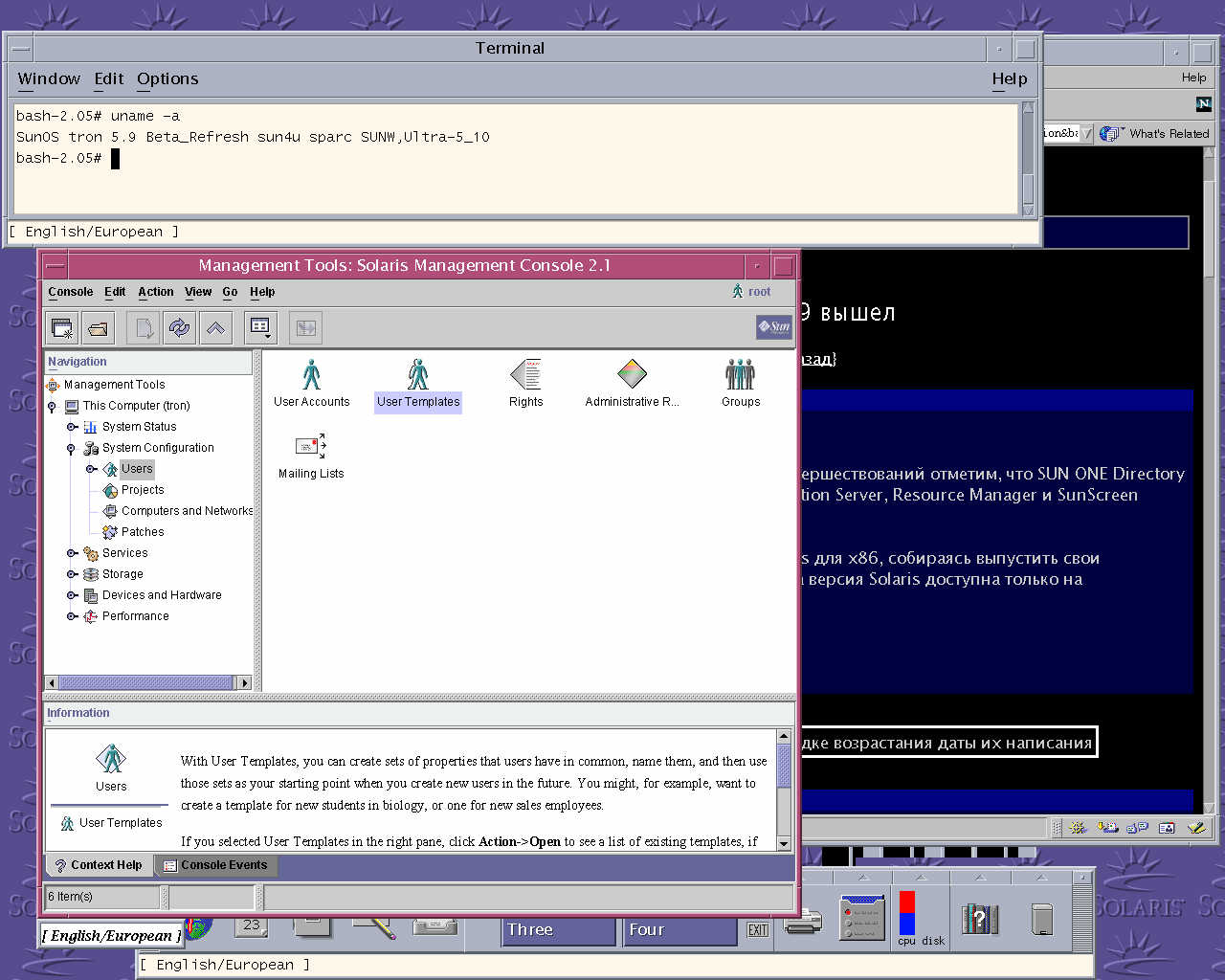The height and width of the screenshot is (980, 1225).
Task: Click the cpu disk performance meter
Action: pyautogui.click(x=921, y=919)
